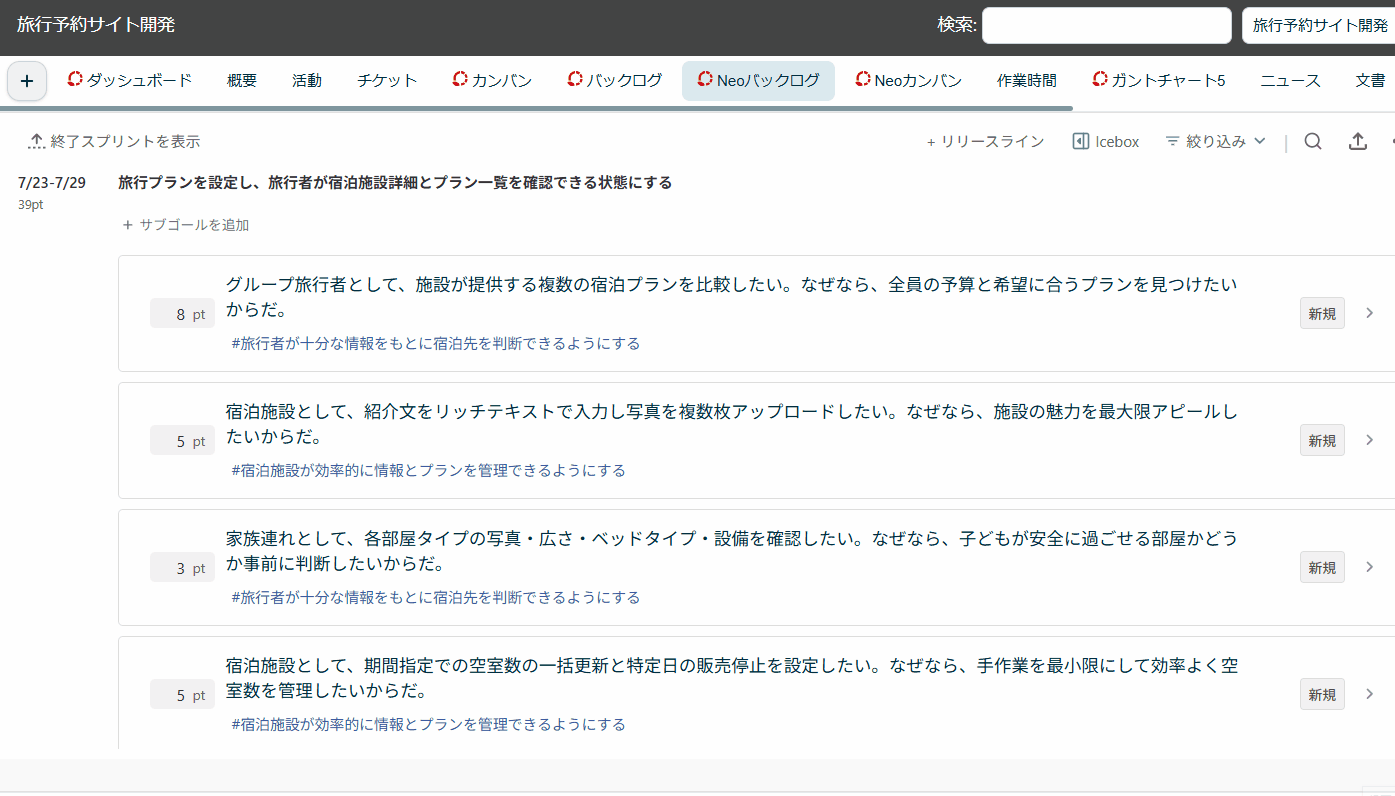Viewport: 1395px width, 796px height.
Task: Click the export upload icon
Action: coord(1358,142)
